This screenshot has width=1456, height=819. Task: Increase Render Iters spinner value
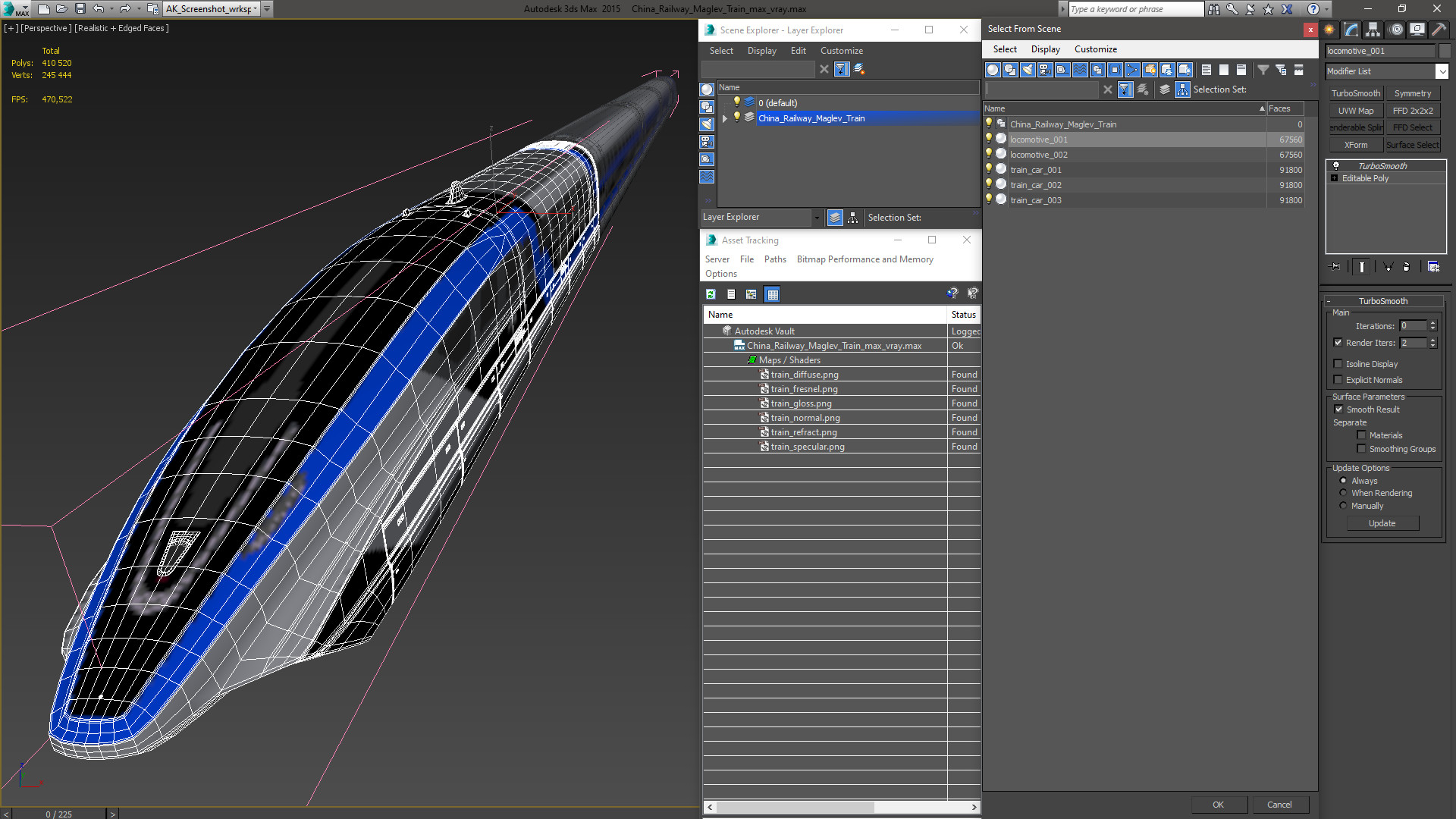pos(1433,340)
